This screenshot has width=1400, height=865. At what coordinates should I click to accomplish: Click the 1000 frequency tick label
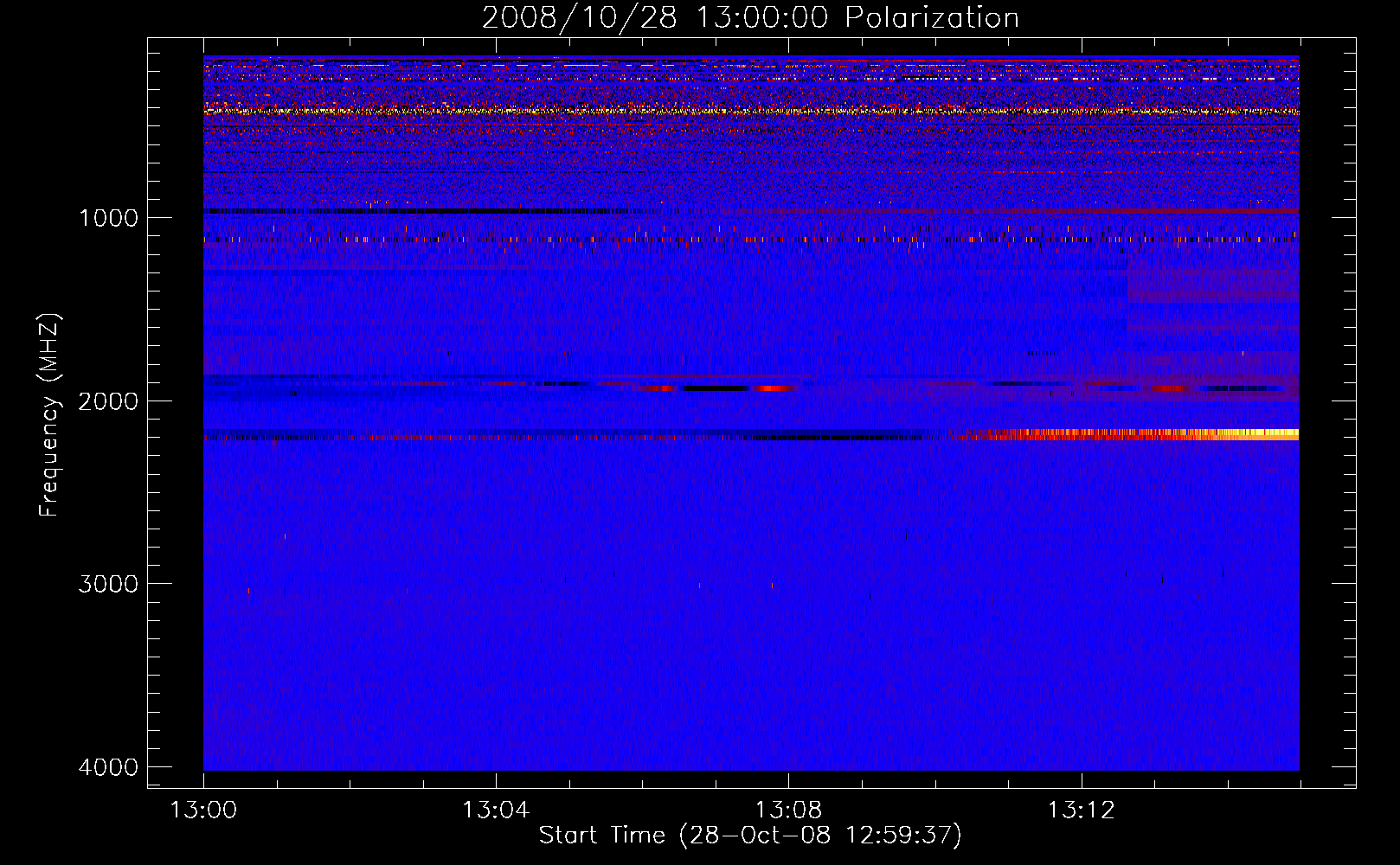(108, 217)
